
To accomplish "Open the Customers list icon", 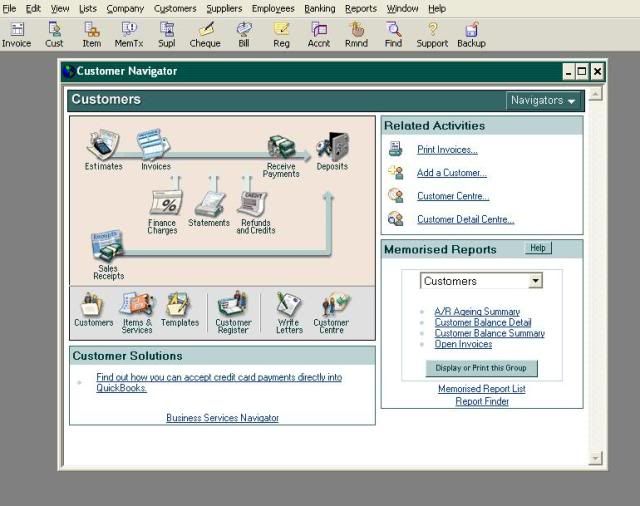I will (x=91, y=304).
